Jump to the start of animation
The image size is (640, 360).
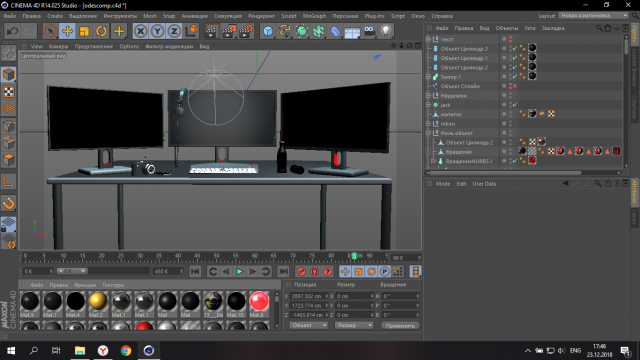[196, 271]
